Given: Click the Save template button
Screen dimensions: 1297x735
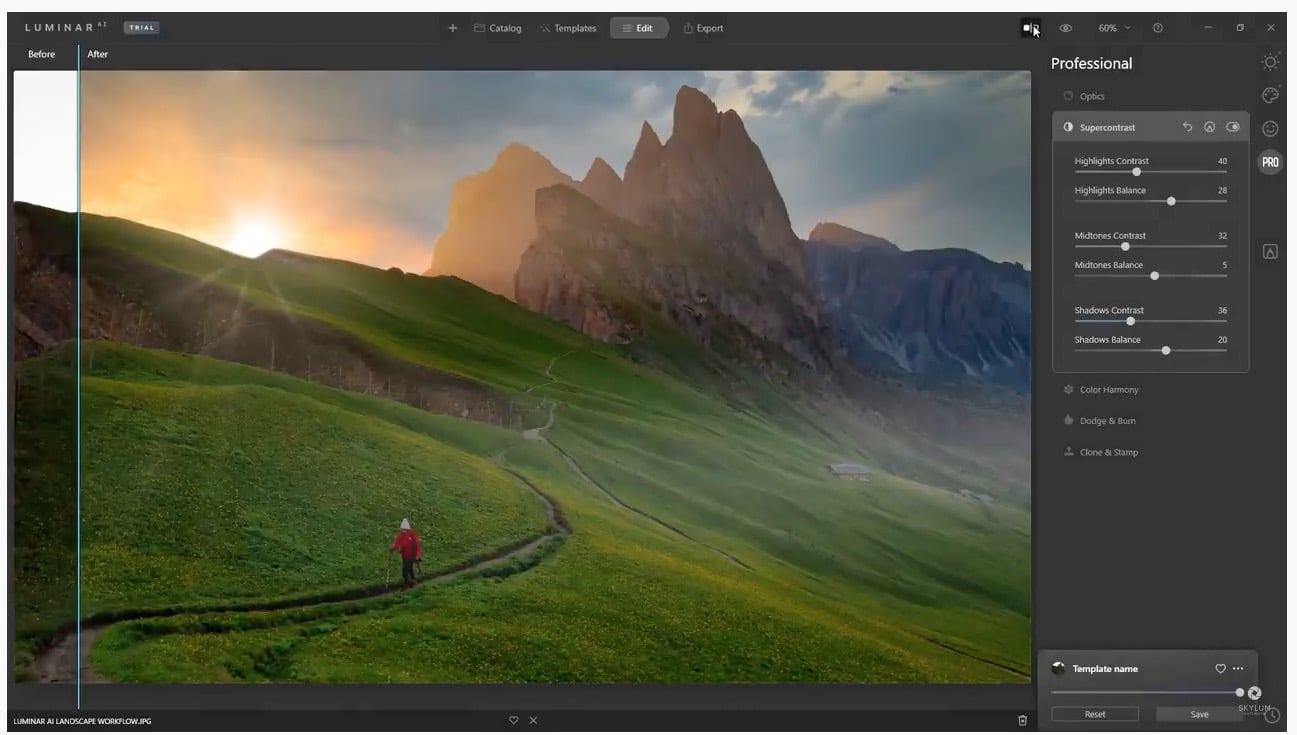Looking at the screenshot, I should coord(1199,714).
